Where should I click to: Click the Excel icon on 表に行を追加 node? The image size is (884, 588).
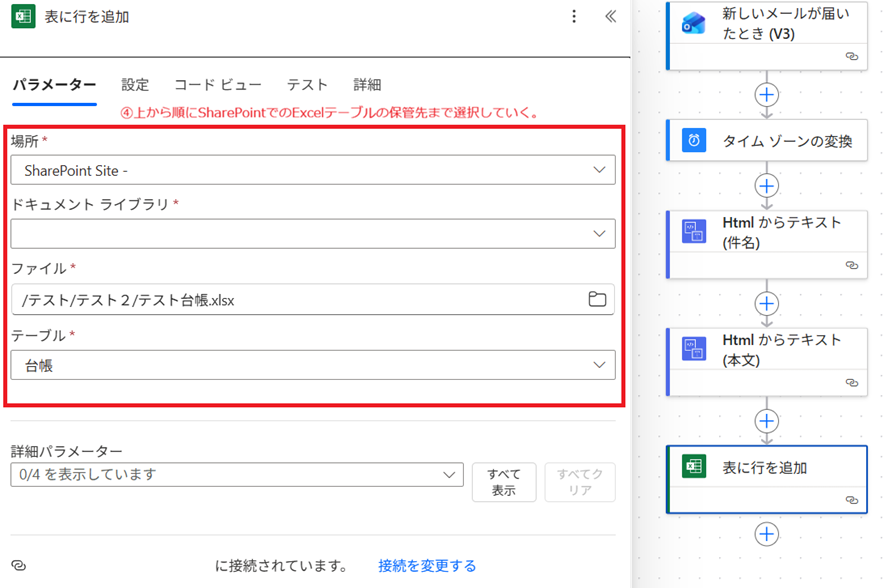pyautogui.click(x=694, y=467)
